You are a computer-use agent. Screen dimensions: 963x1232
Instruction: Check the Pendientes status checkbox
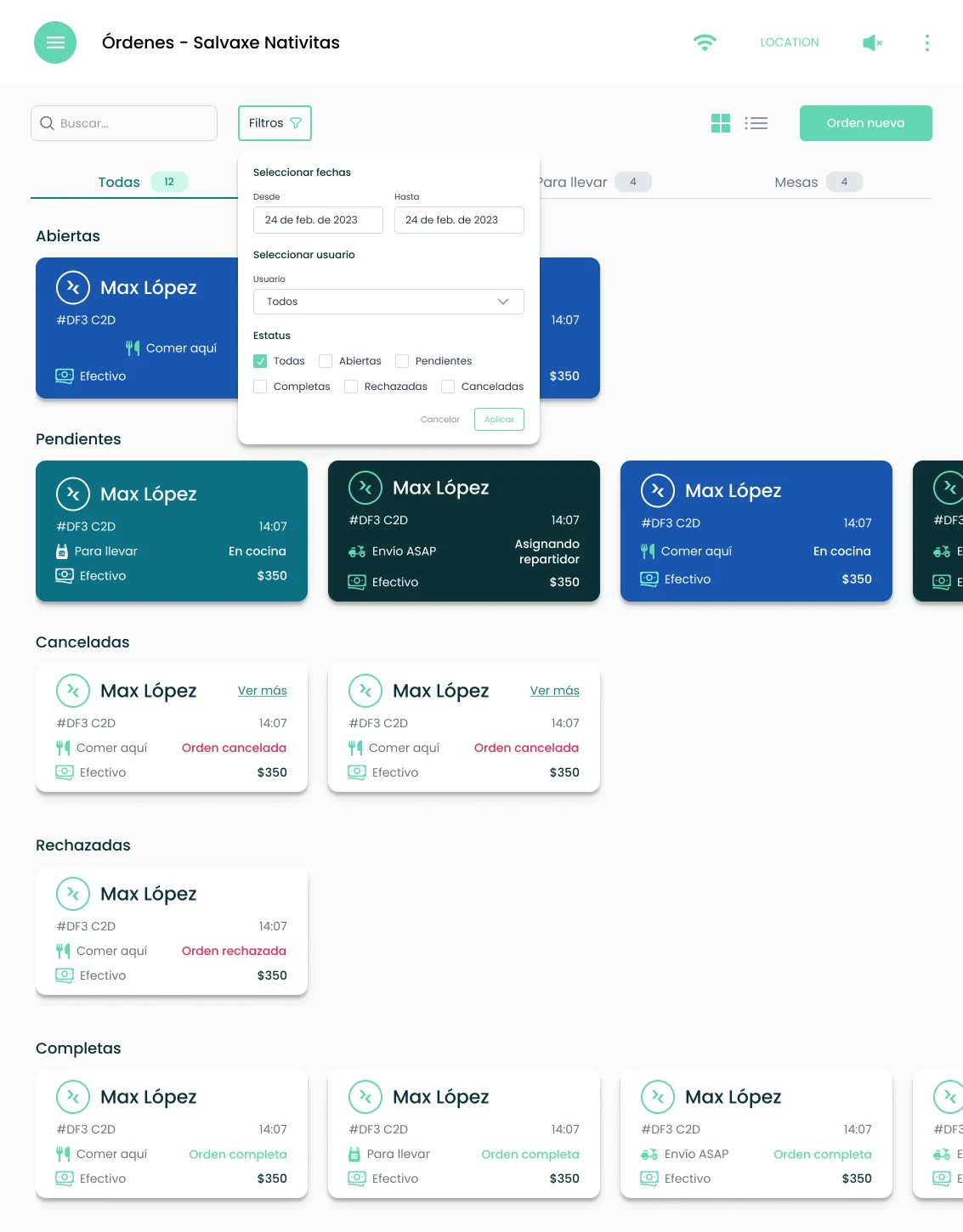click(402, 361)
